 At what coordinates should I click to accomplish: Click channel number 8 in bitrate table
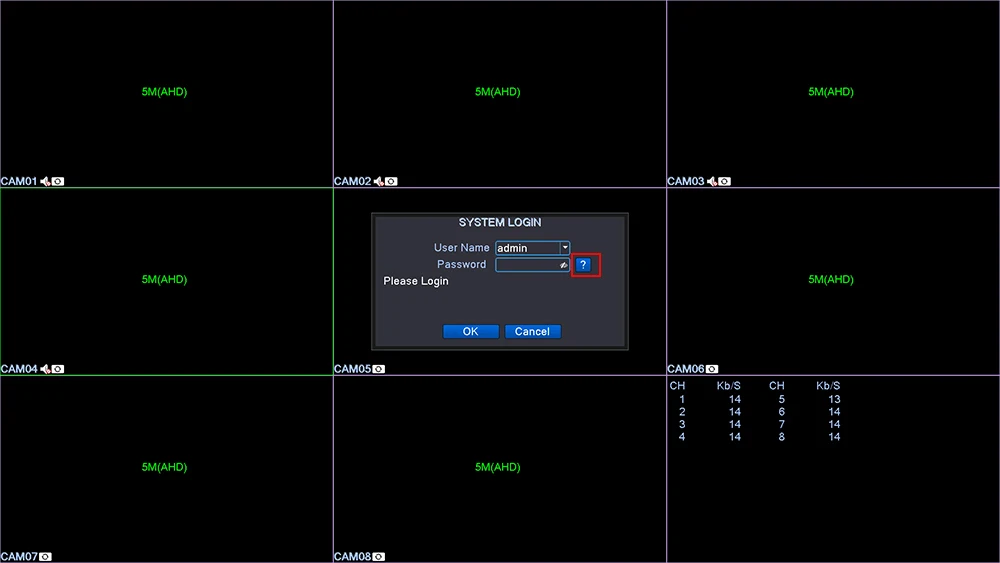pos(781,437)
